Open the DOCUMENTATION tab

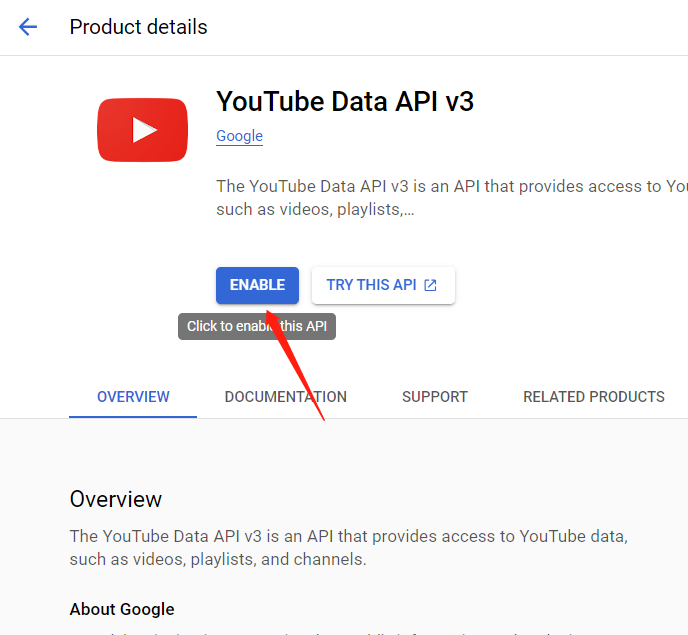click(286, 397)
